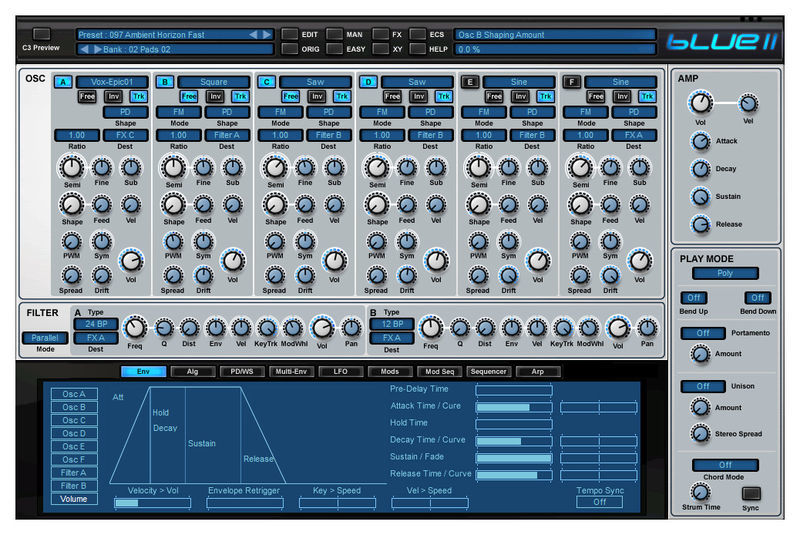The image size is (800, 535).
Task: Open oscillator B Square waveform selector
Action: click(x=214, y=82)
